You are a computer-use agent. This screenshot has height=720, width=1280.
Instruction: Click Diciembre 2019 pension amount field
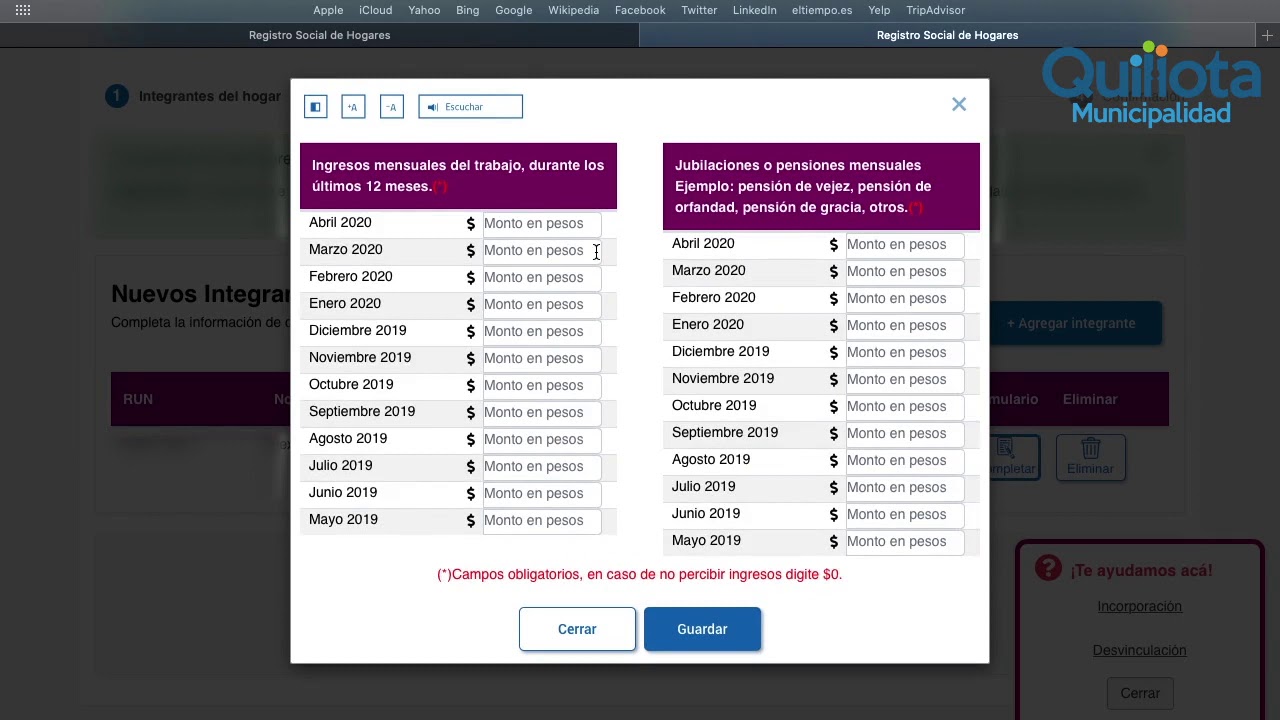pos(904,352)
